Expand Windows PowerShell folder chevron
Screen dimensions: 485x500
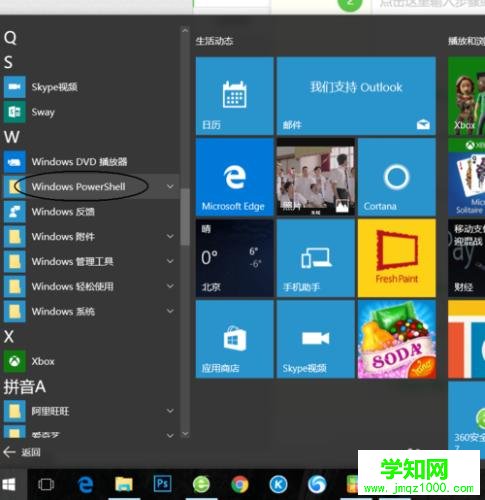click(x=170, y=186)
